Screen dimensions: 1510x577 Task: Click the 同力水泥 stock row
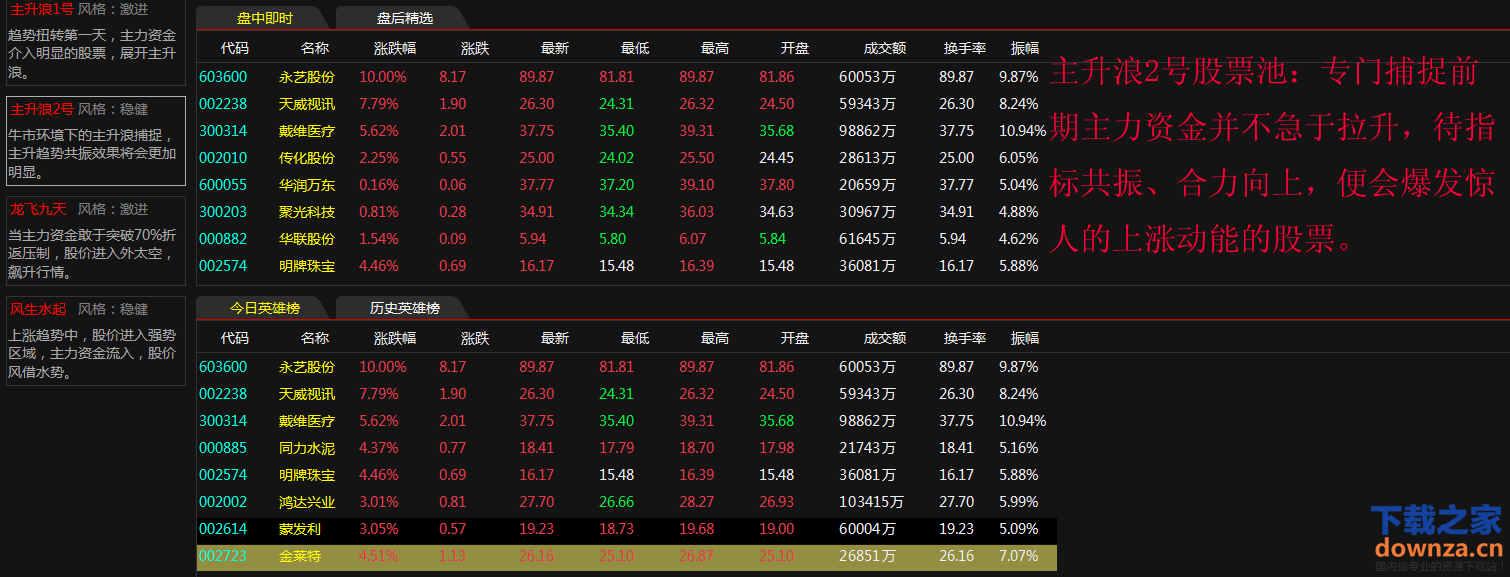tap(306, 448)
